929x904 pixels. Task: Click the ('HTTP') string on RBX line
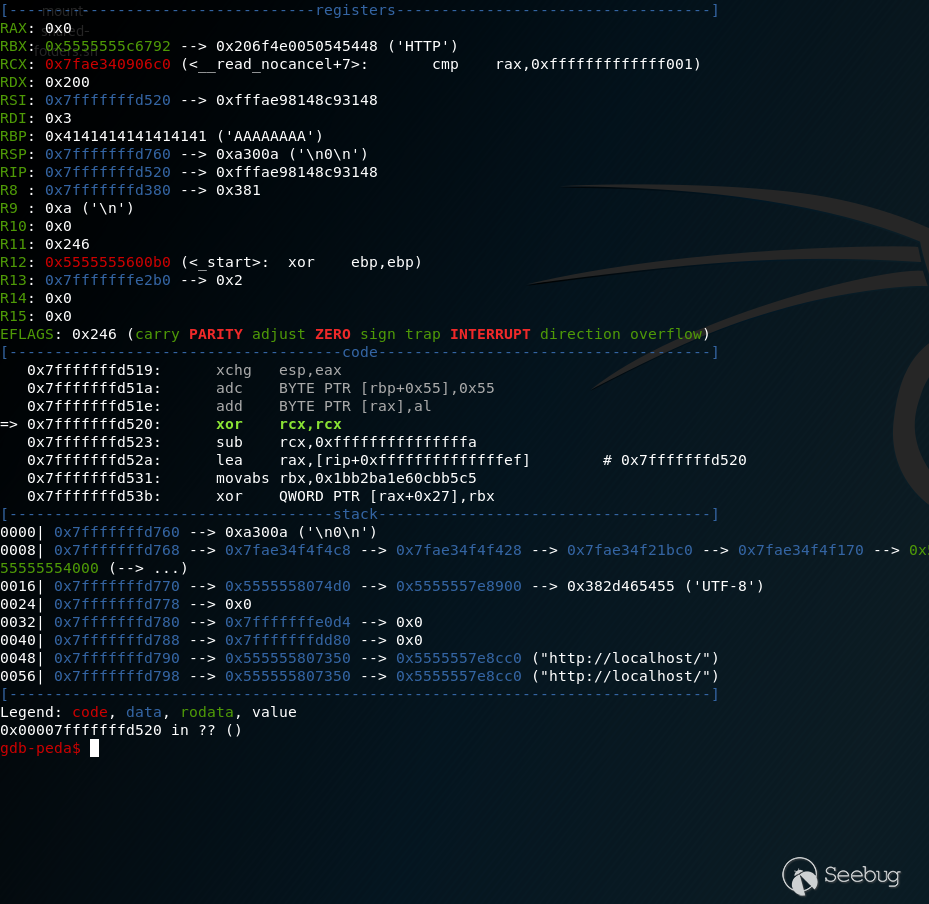422,46
